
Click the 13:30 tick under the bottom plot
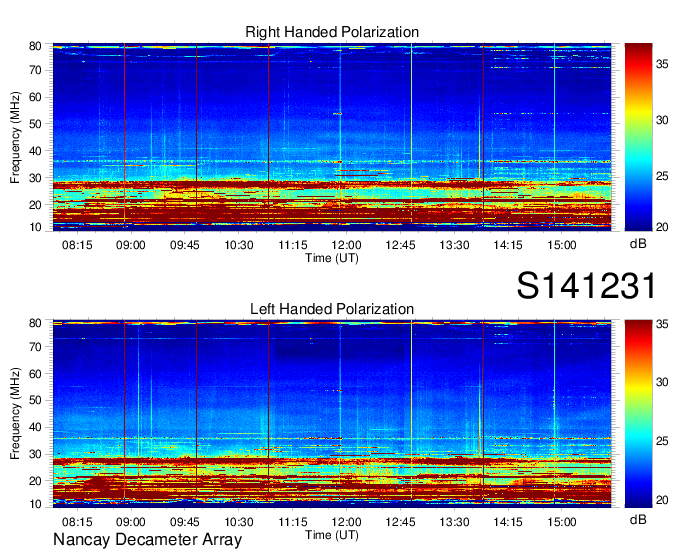click(x=454, y=522)
